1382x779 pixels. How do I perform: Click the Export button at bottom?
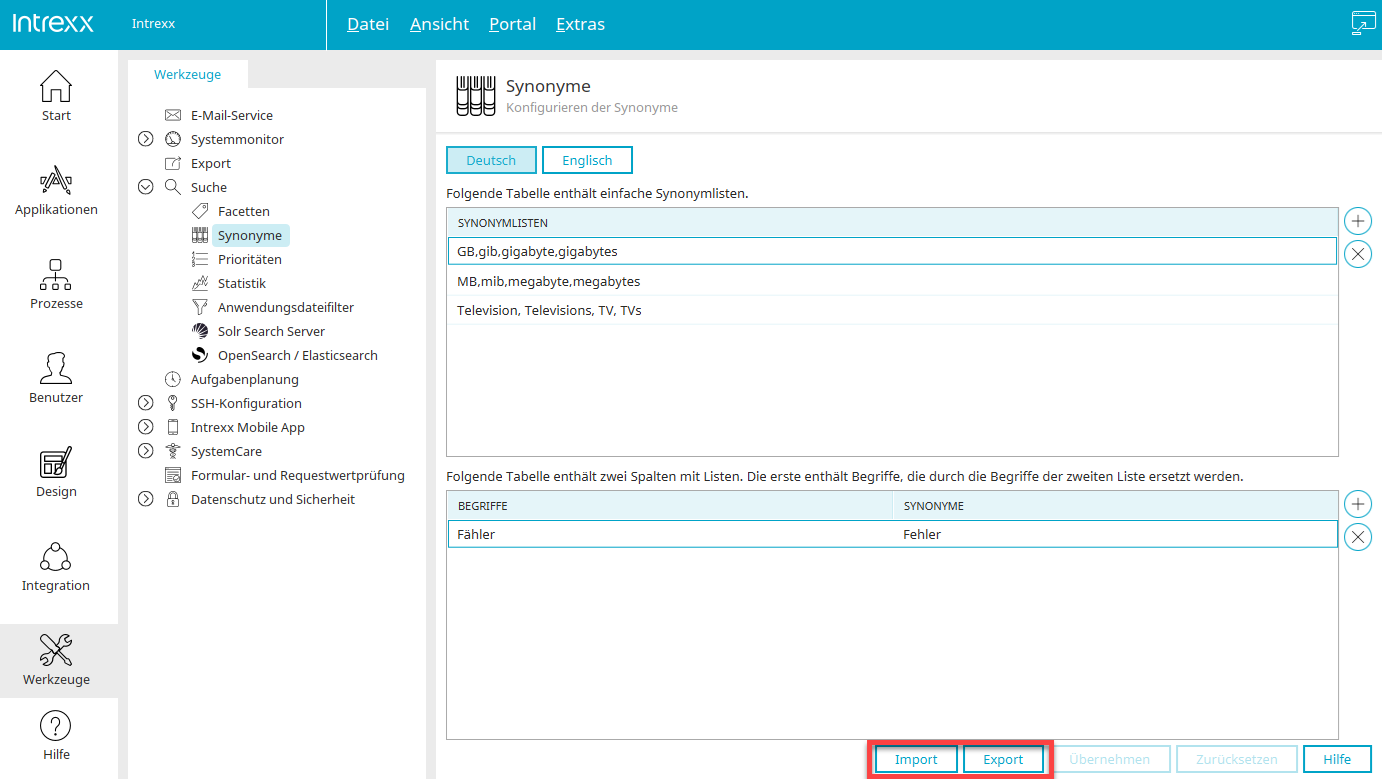click(x=1003, y=759)
